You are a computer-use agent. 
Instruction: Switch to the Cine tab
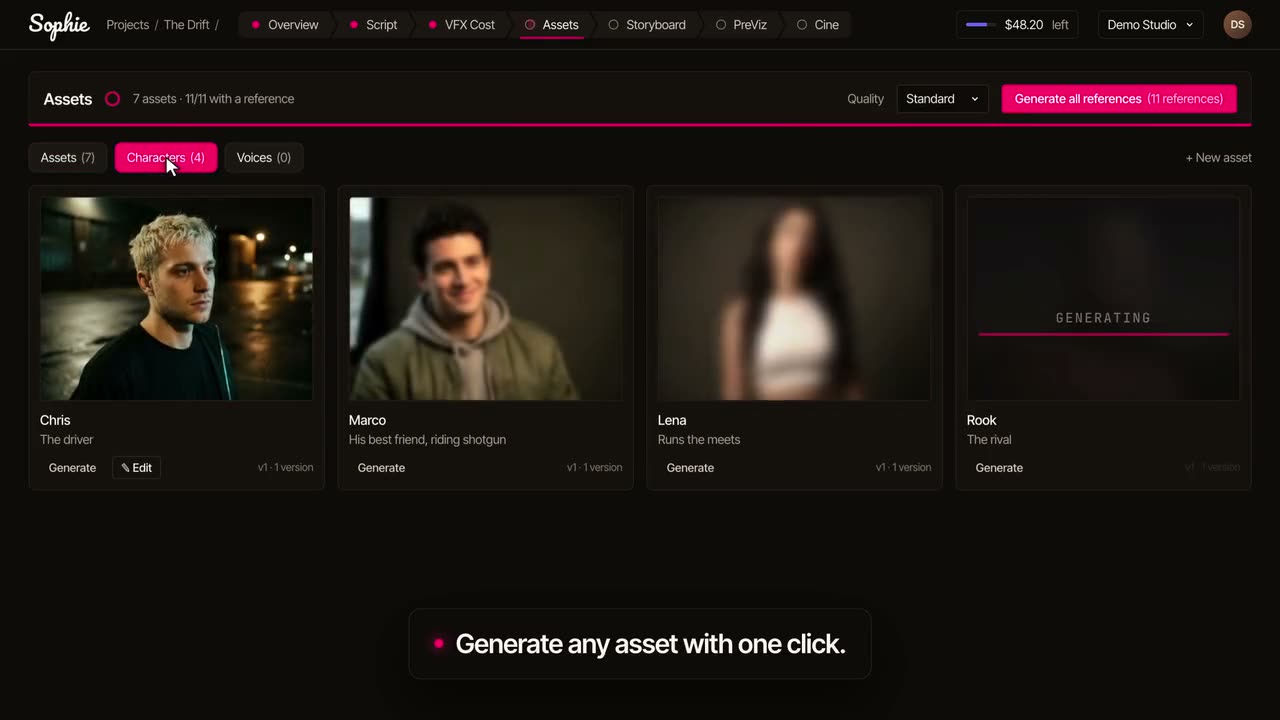click(818, 25)
